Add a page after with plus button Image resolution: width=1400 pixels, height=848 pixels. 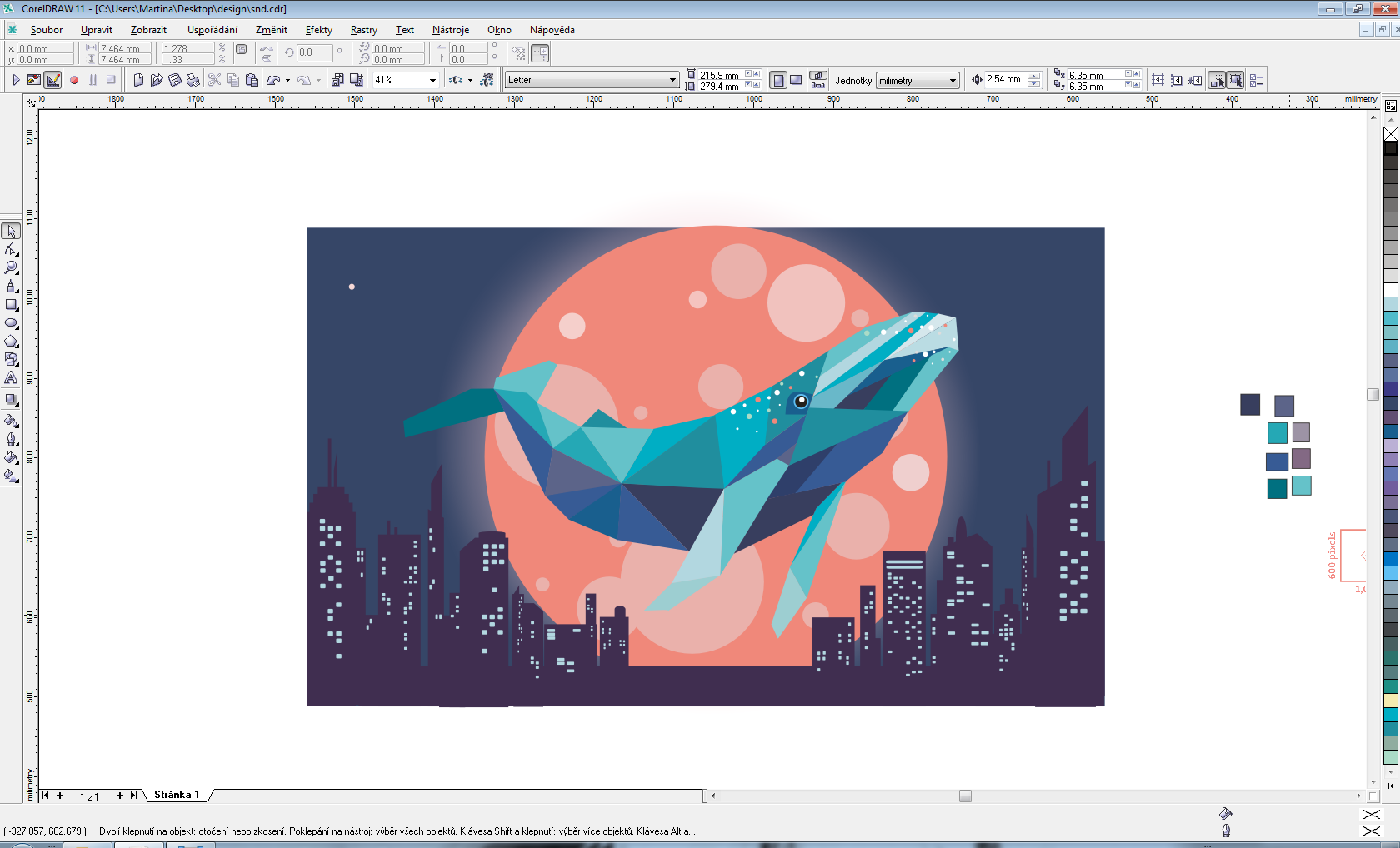pyautogui.click(x=119, y=796)
